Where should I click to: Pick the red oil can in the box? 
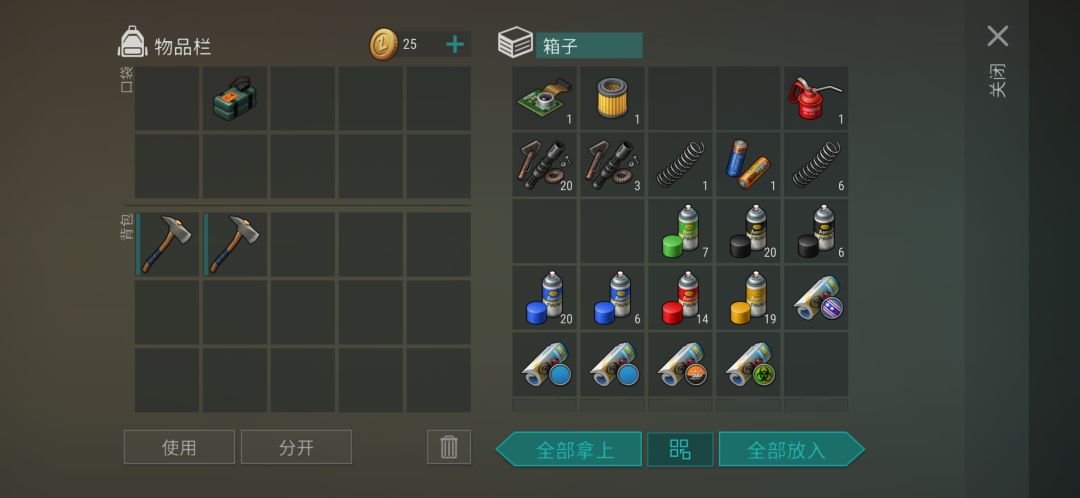tap(816, 98)
